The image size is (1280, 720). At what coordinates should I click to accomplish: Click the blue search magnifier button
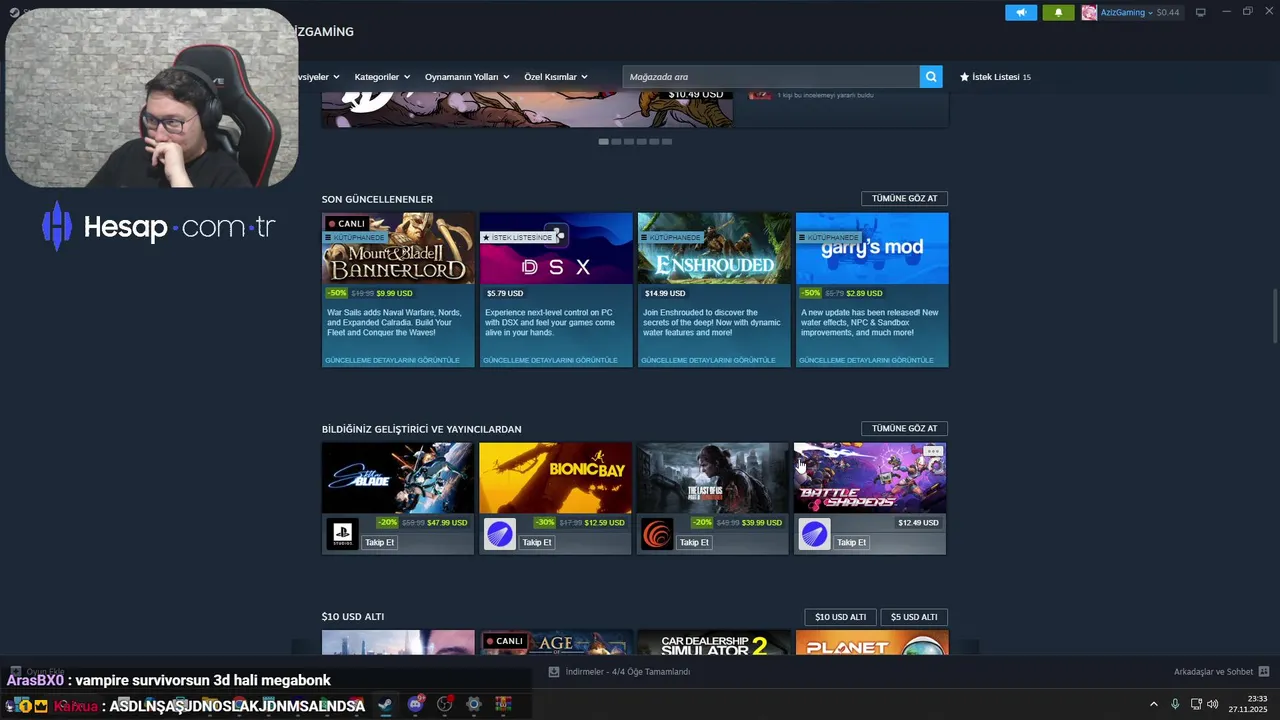931,77
